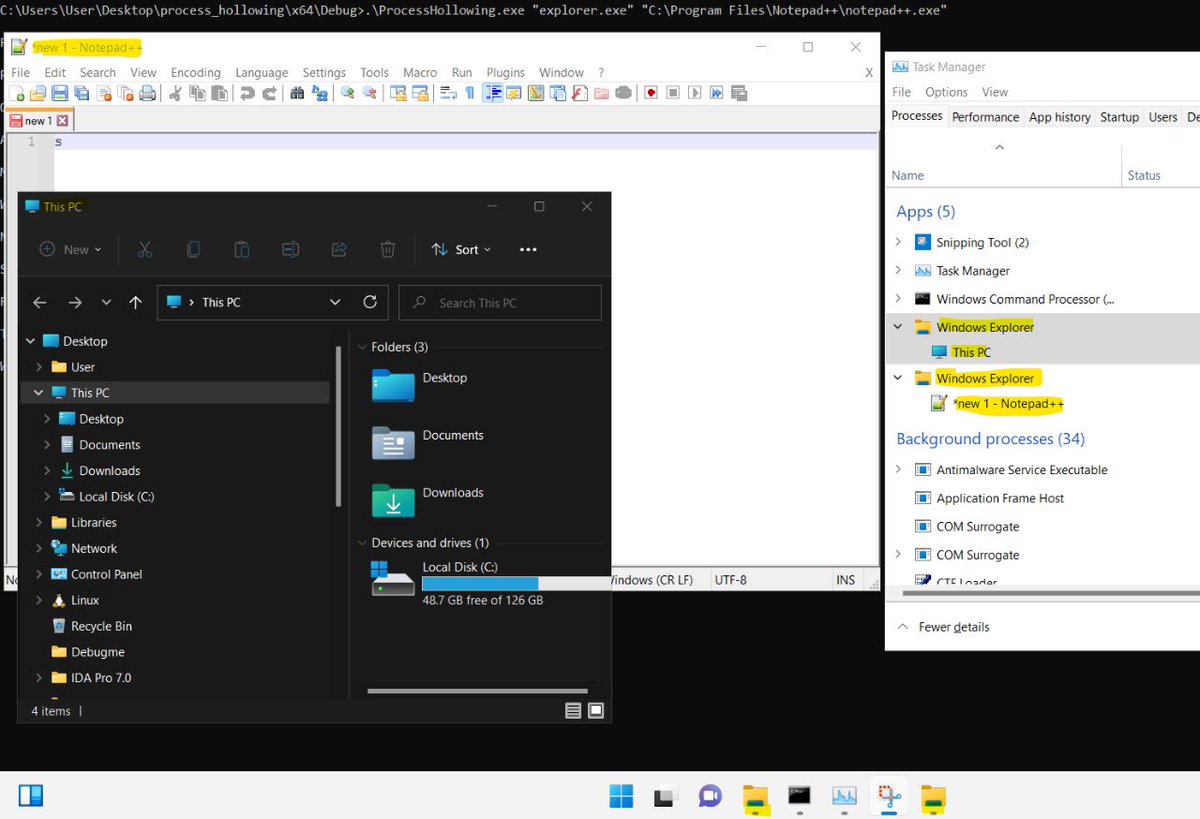Click Delete trash icon in File Explorer
1200x819 pixels.
388,250
